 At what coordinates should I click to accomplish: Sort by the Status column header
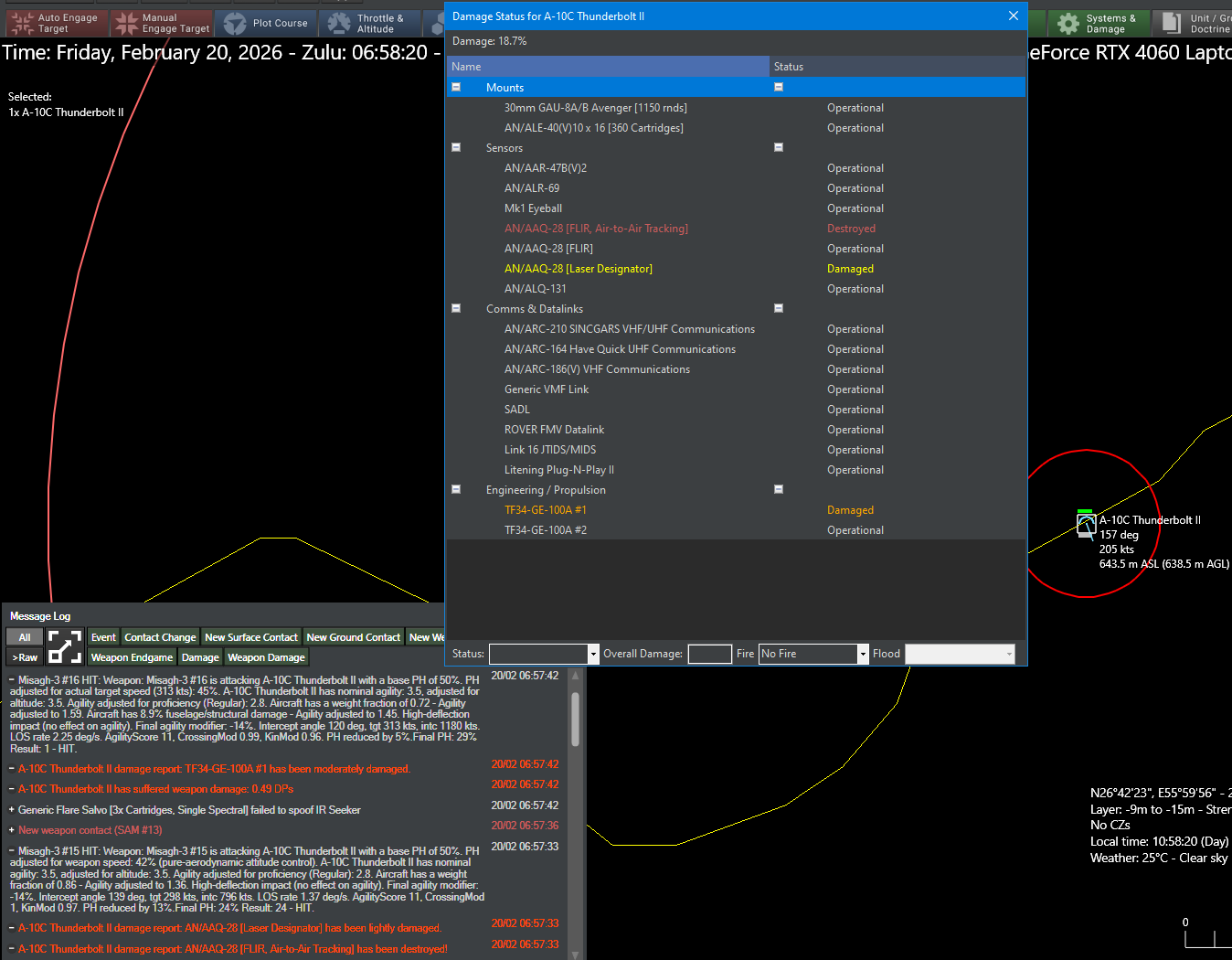click(x=897, y=67)
